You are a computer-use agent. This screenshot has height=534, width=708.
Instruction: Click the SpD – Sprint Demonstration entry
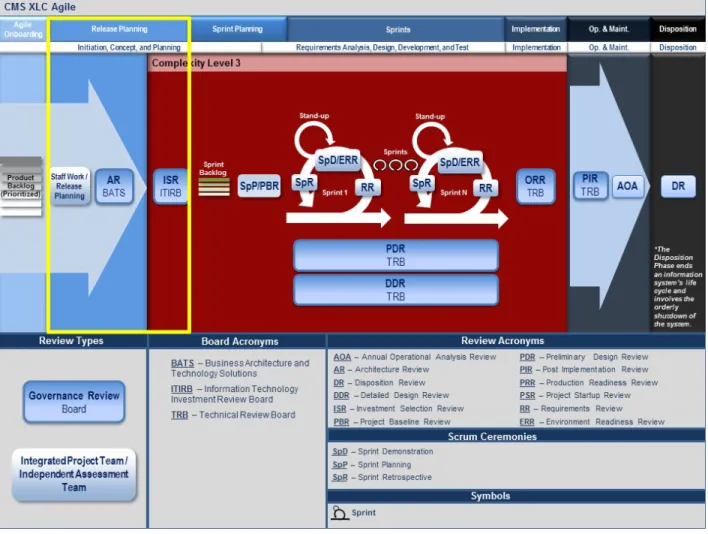click(x=382, y=451)
